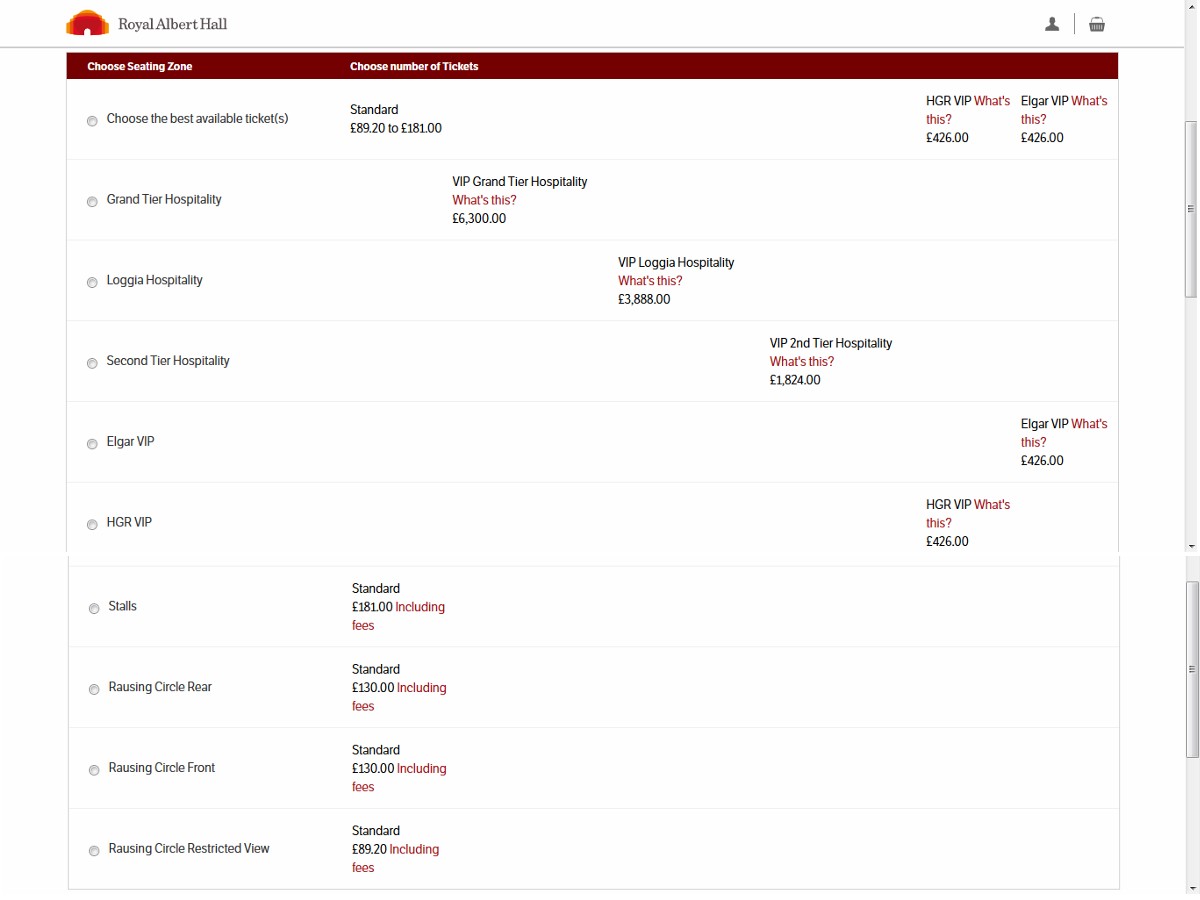Open "Including fees" for Rausing Circle Front
Screen dimensions: 1200x900
(399, 778)
